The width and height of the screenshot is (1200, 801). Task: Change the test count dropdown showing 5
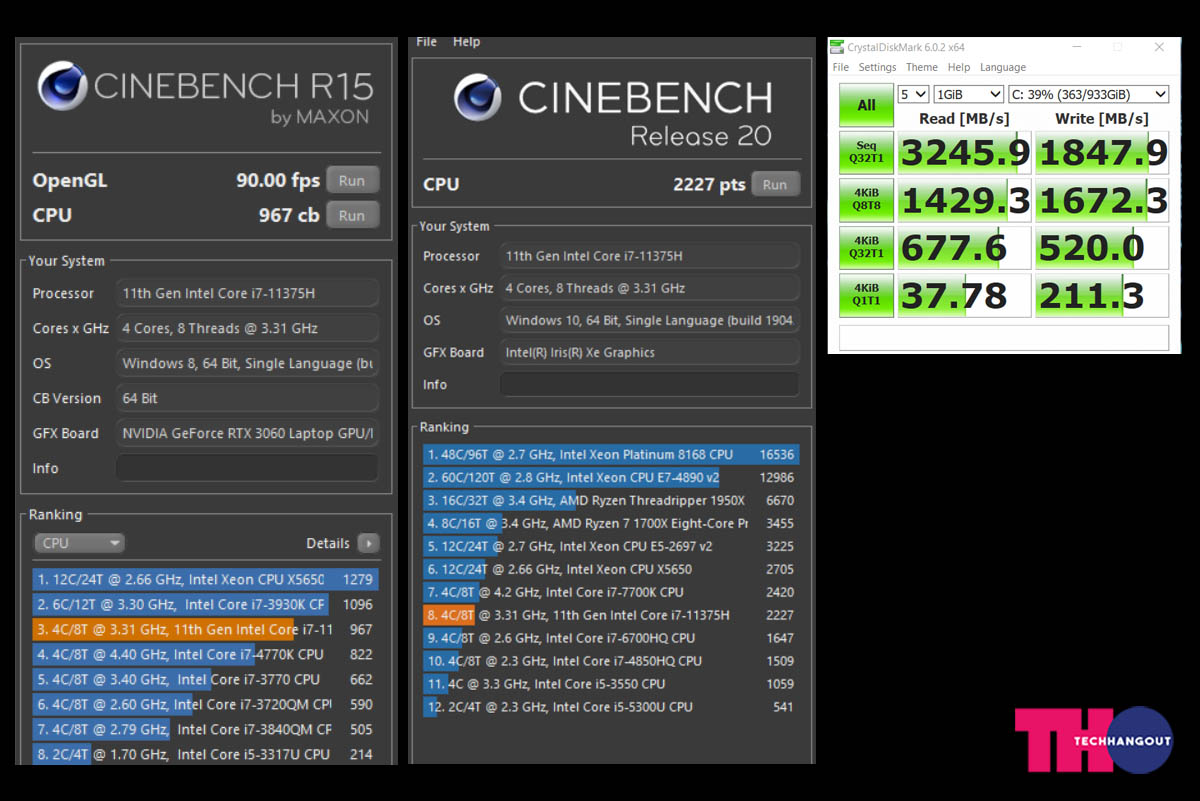pos(913,94)
